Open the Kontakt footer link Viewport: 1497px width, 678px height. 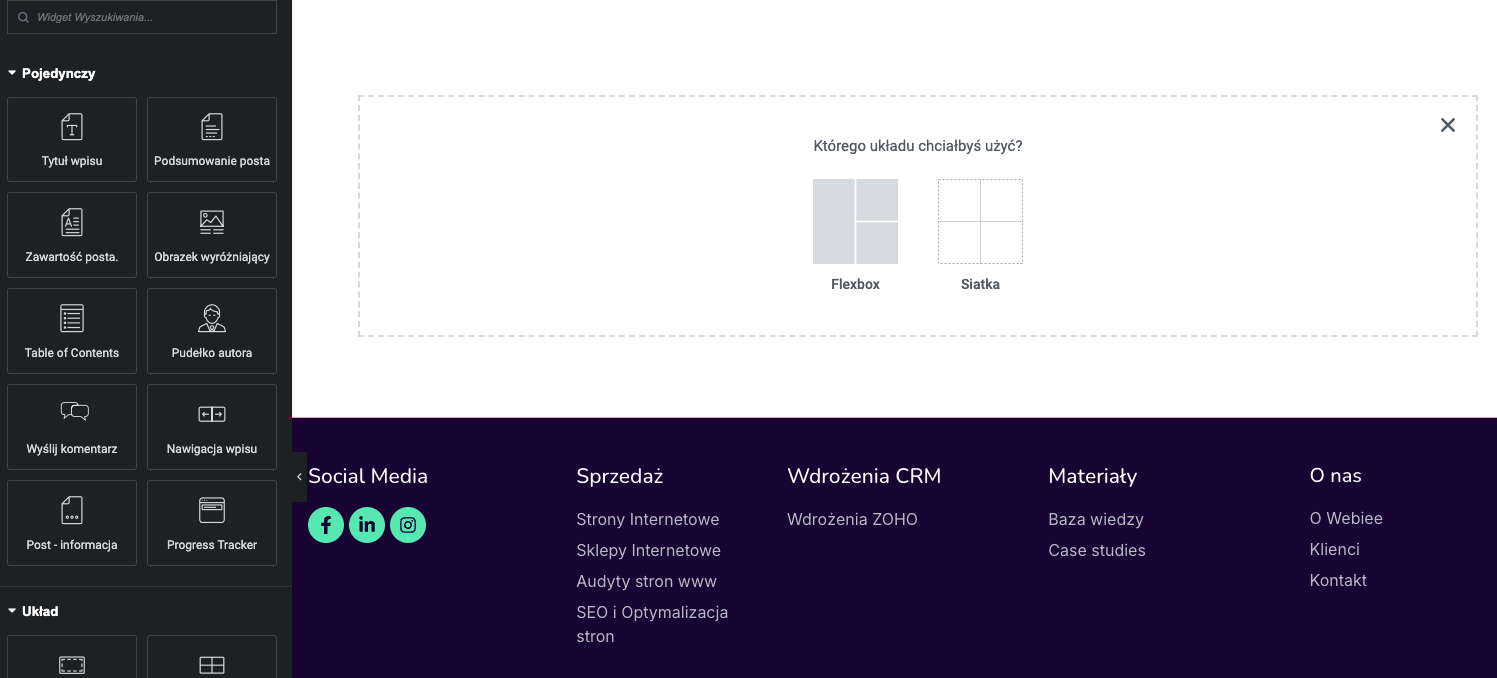coord(1338,580)
